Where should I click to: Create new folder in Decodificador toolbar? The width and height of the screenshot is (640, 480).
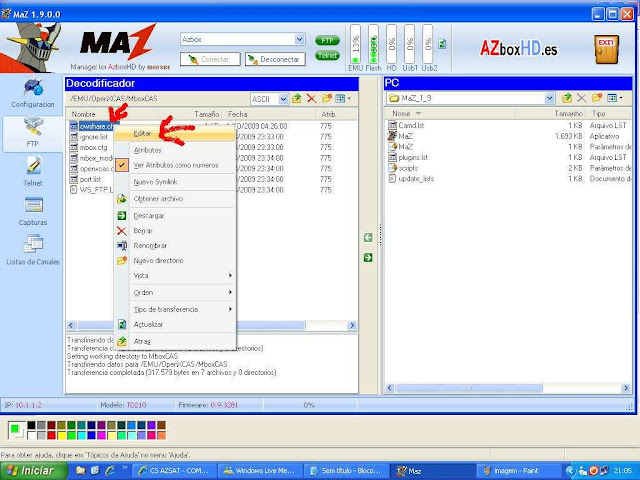[327, 98]
